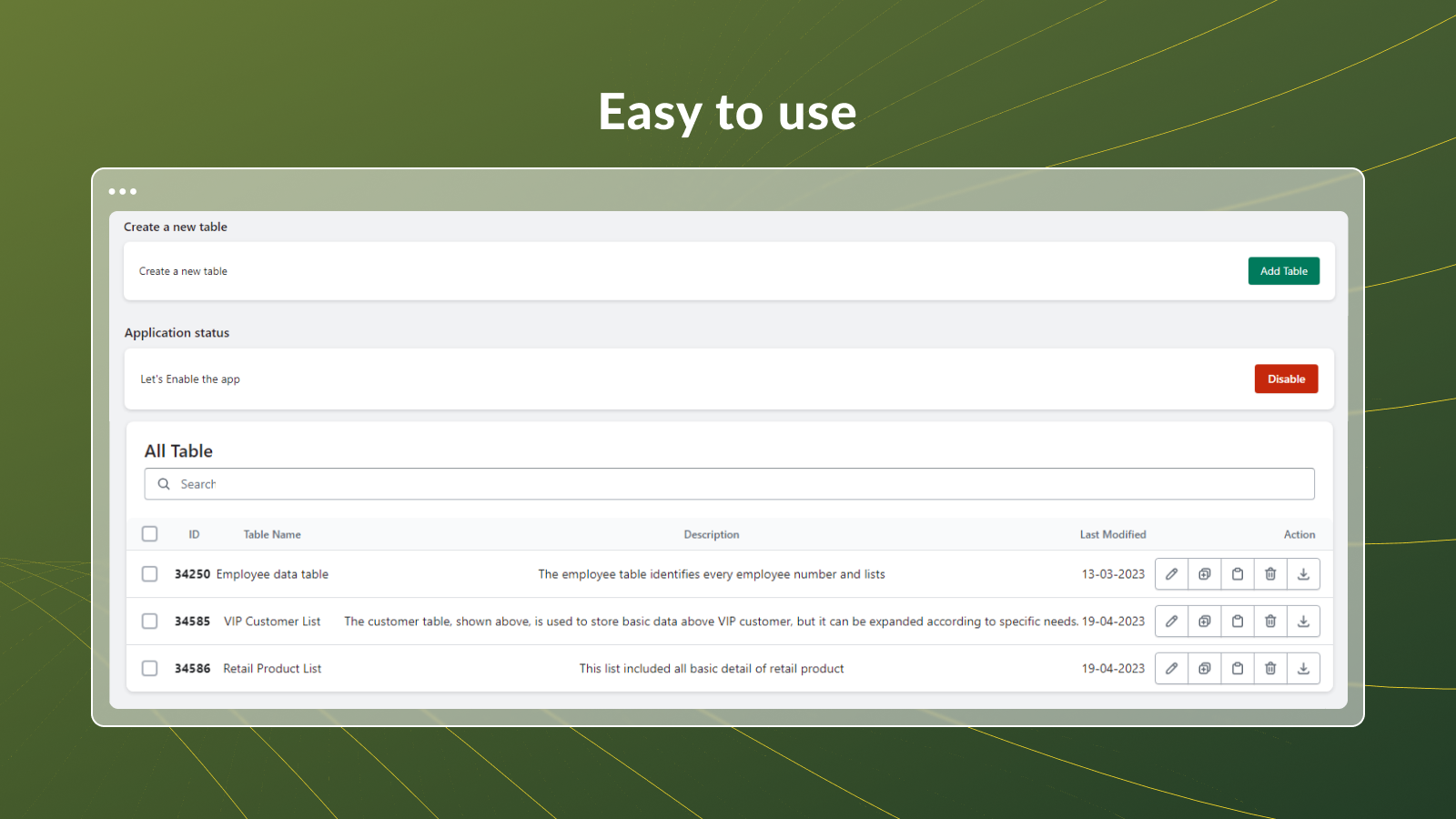Focus the All Table search field
Screen dimensions: 1456x819
(x=728, y=484)
